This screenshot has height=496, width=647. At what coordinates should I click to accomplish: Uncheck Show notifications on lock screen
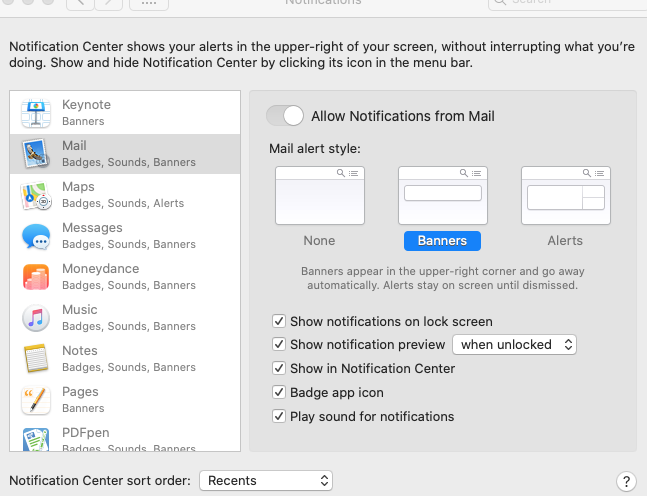(279, 321)
